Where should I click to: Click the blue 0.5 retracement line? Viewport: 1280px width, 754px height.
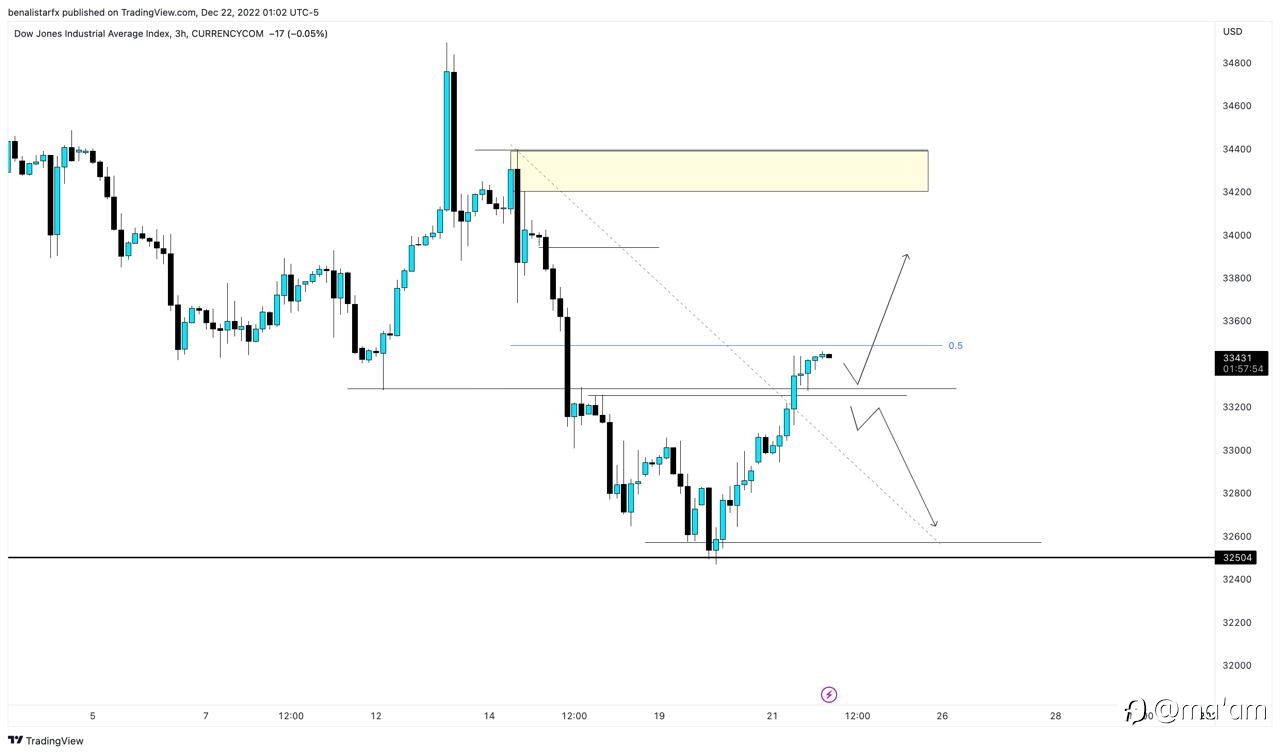pos(725,346)
